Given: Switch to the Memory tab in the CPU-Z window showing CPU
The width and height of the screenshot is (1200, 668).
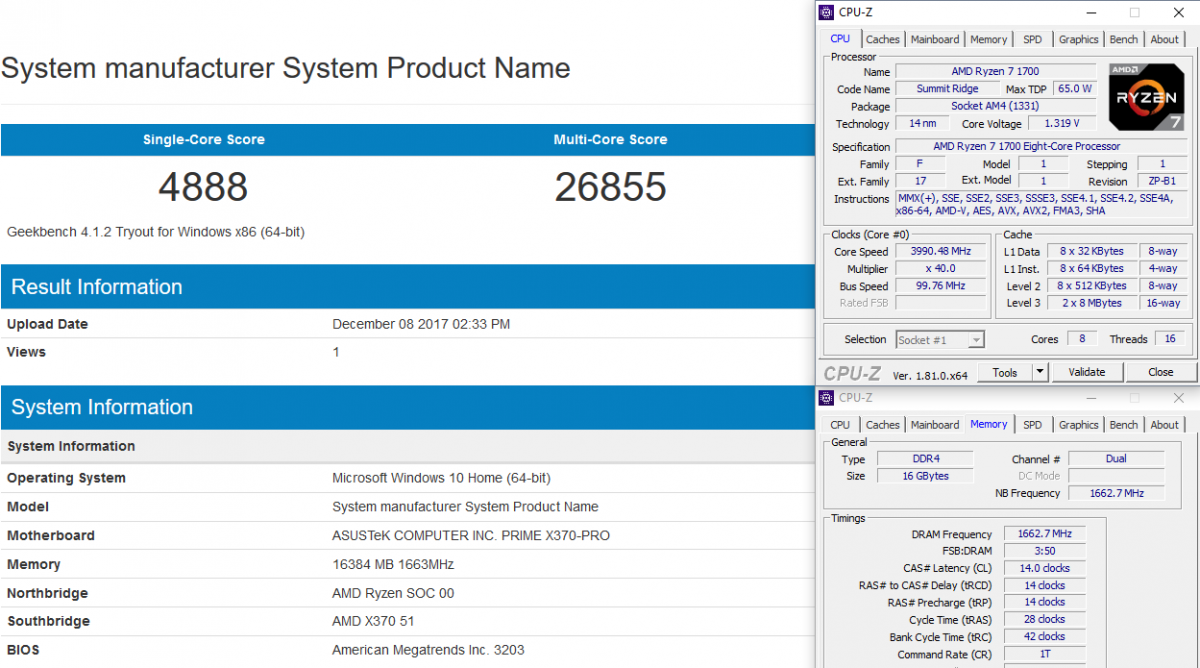Looking at the screenshot, I should 989,39.
